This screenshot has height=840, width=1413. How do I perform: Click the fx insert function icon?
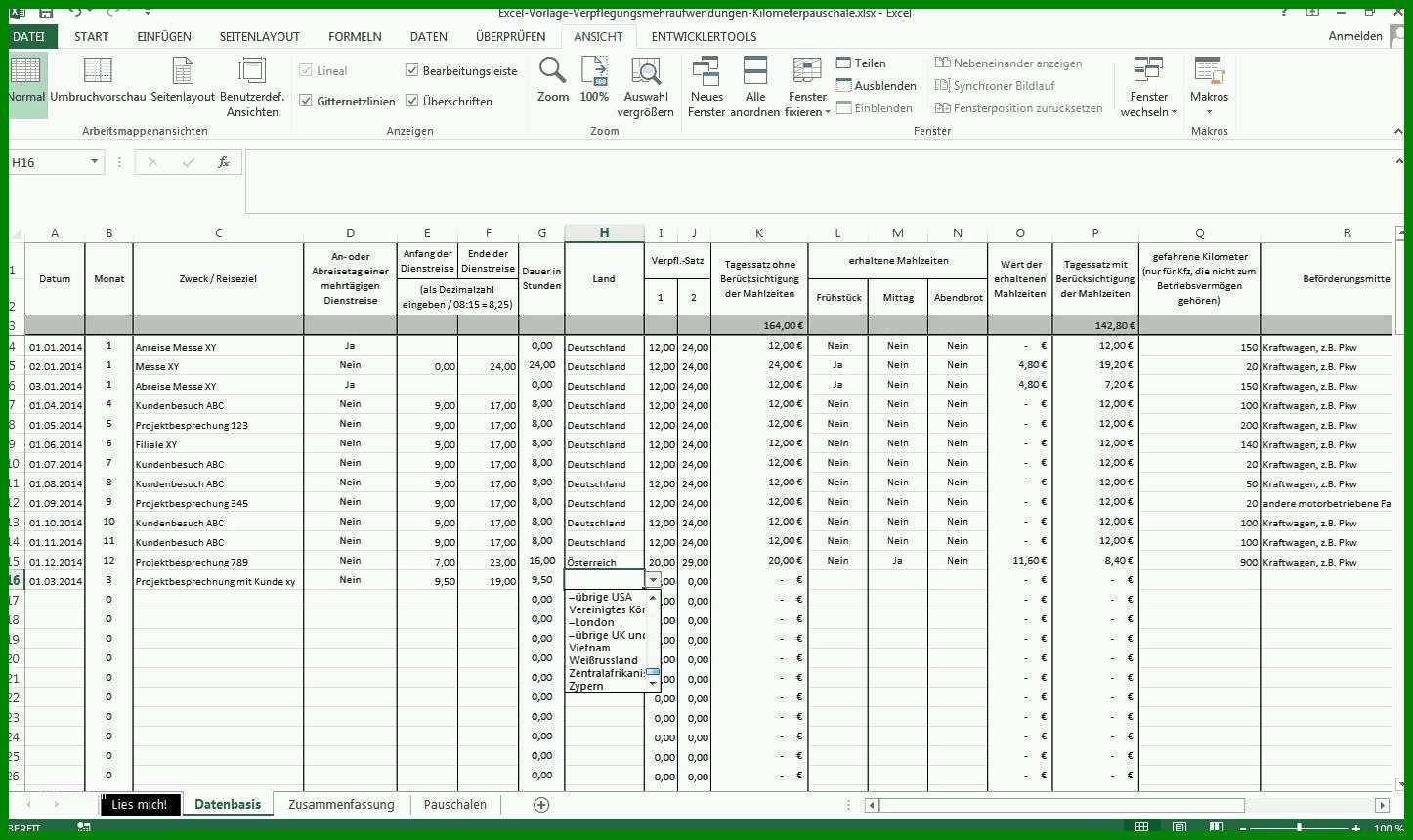224,162
